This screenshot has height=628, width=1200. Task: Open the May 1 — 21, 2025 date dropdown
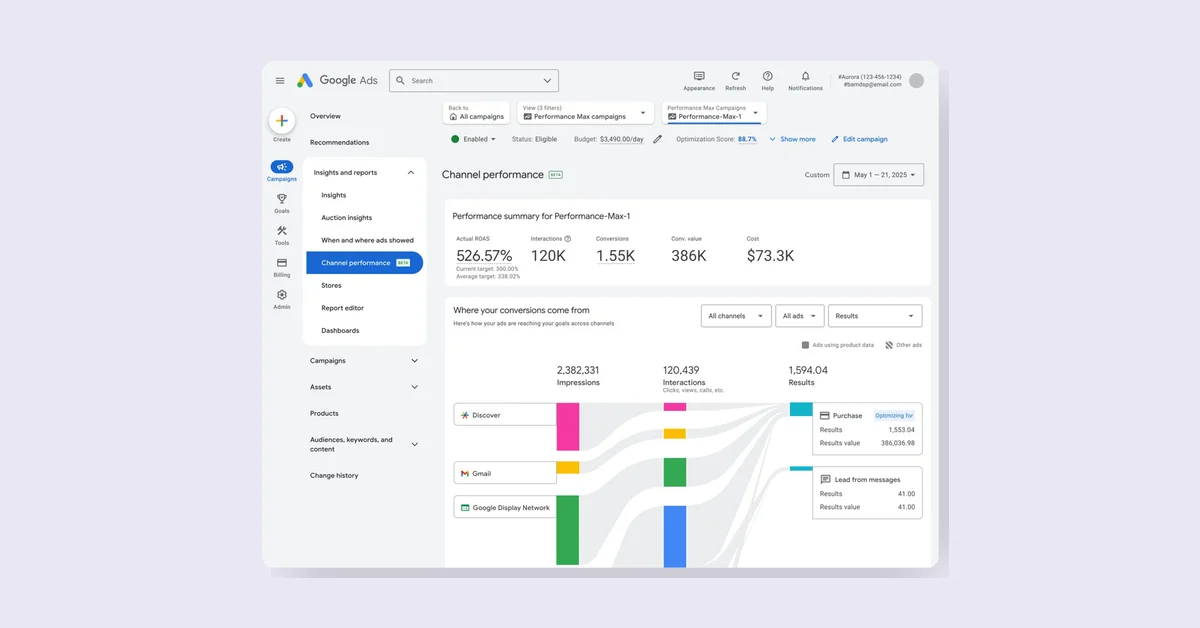[x=879, y=175]
